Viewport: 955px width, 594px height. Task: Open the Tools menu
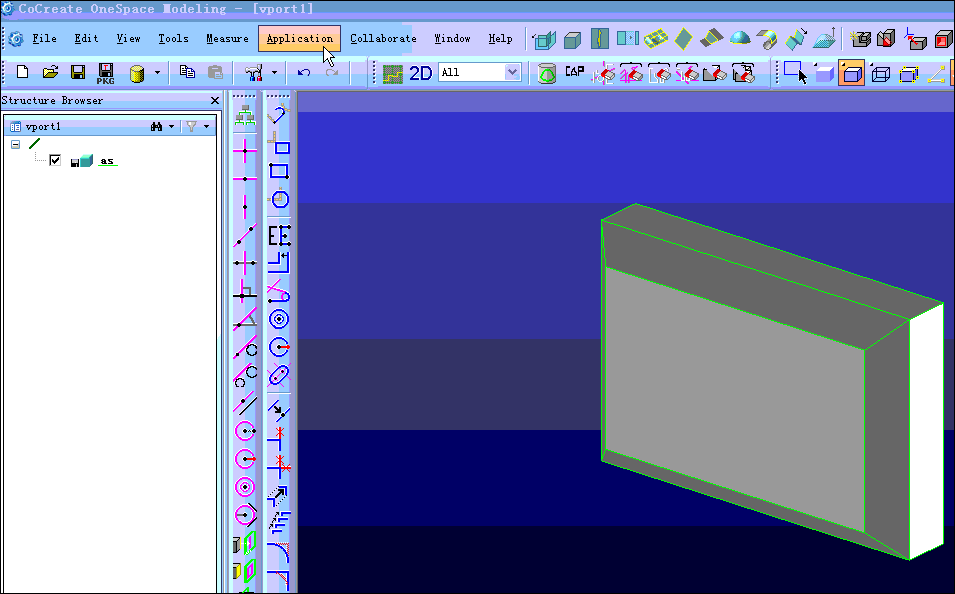[x=173, y=38]
